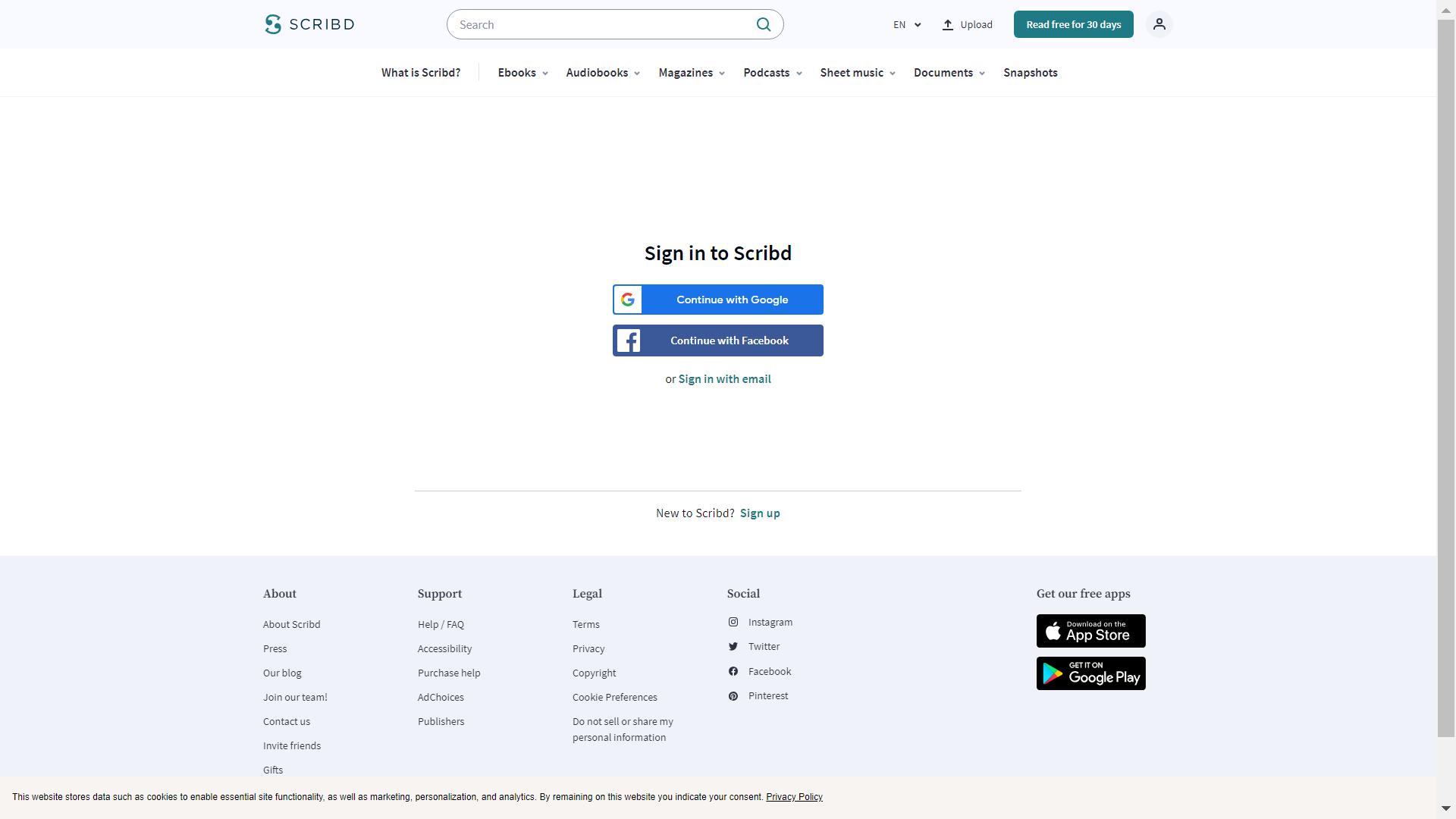Open Do not sell or share link
The height and width of the screenshot is (819, 1456).
coord(623,730)
